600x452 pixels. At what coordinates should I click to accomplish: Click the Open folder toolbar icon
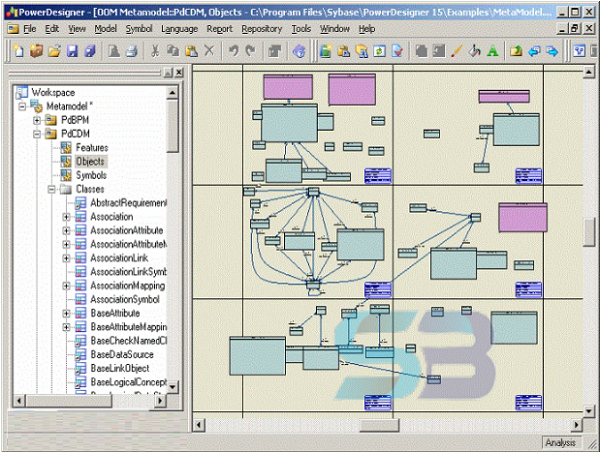tap(54, 51)
